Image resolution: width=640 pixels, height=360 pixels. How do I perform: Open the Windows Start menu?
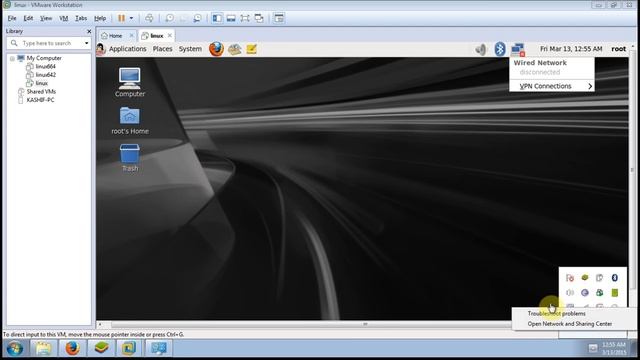15,349
